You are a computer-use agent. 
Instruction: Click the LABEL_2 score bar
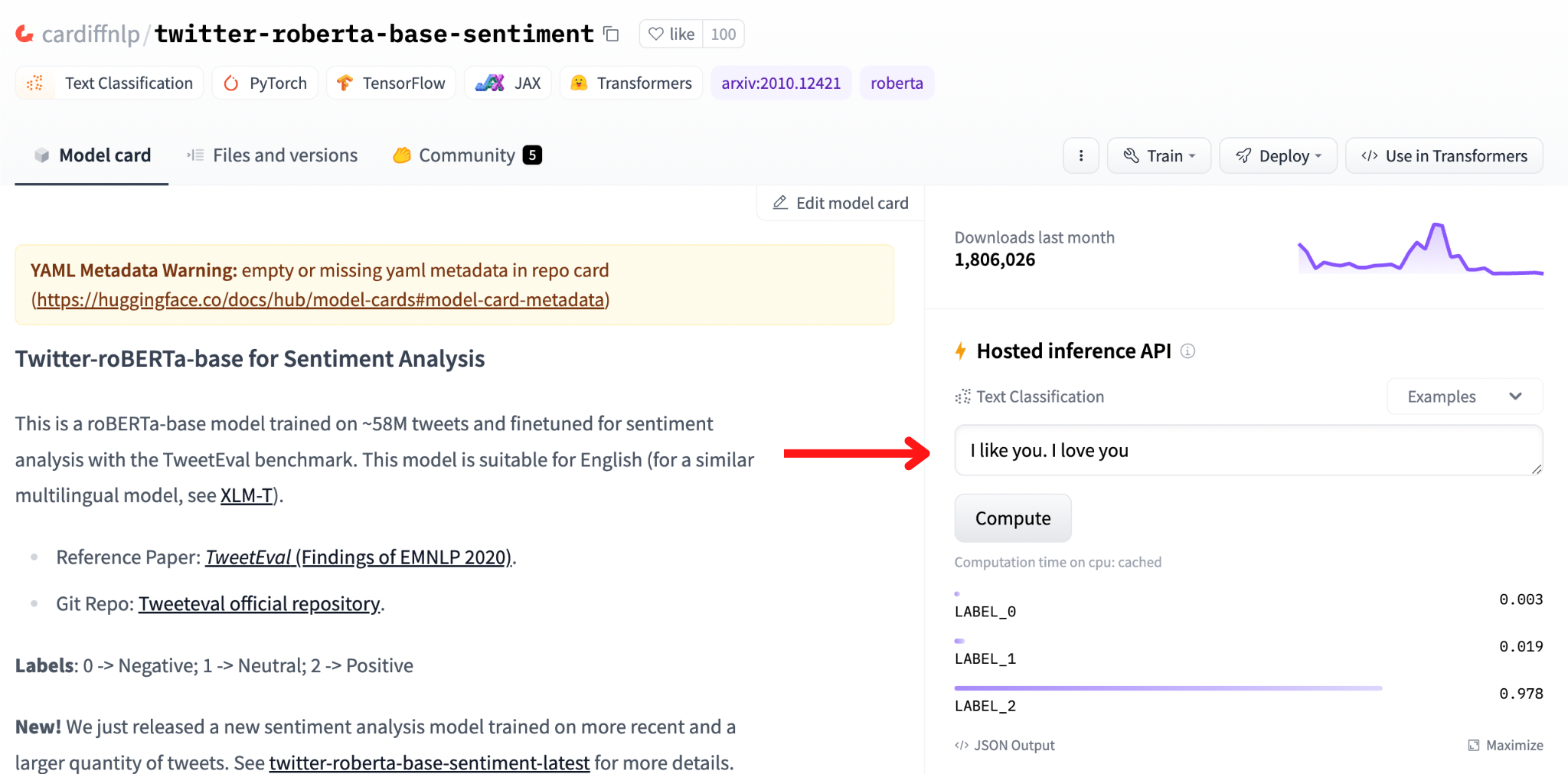pos(1168,688)
